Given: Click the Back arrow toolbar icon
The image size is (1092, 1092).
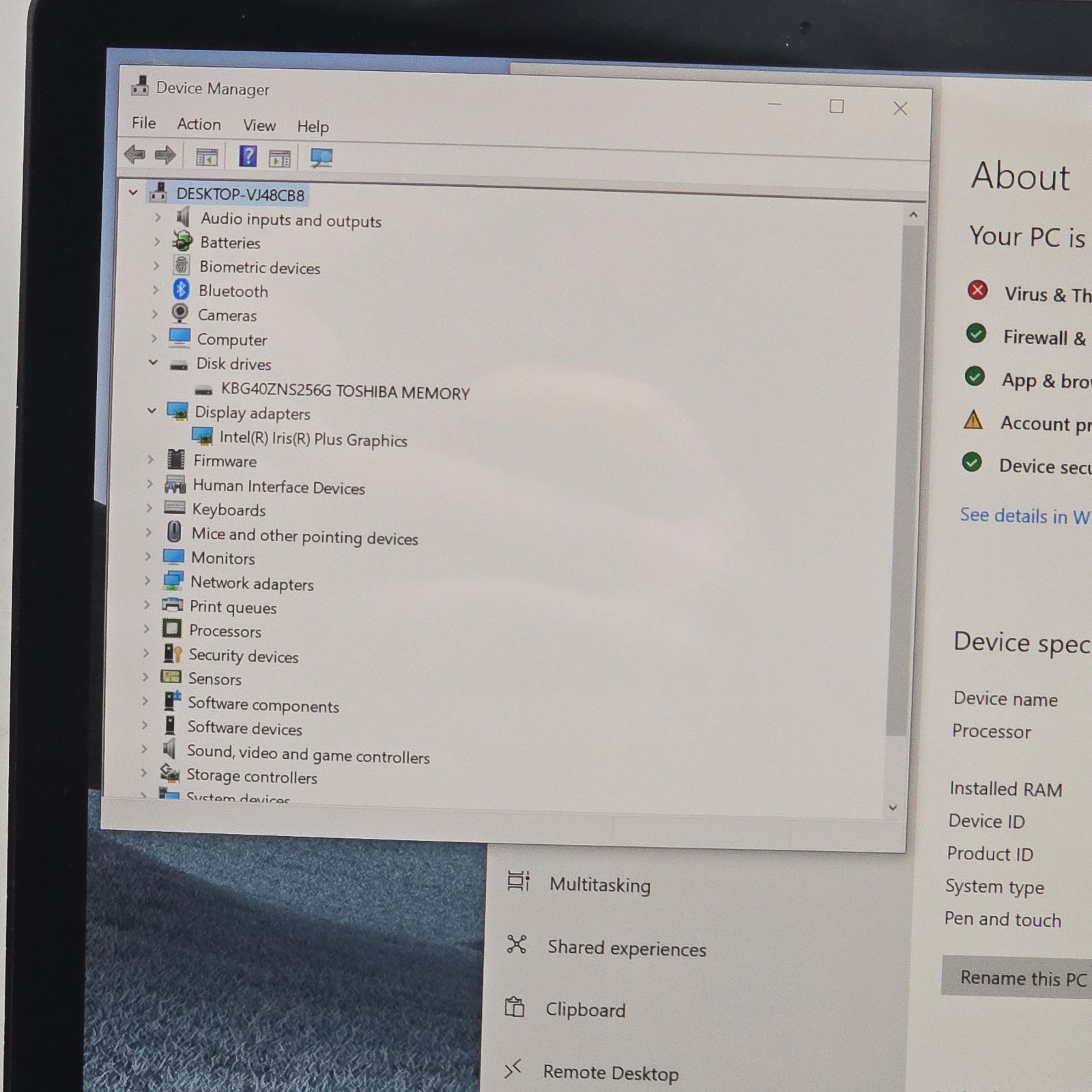Looking at the screenshot, I should [x=135, y=155].
